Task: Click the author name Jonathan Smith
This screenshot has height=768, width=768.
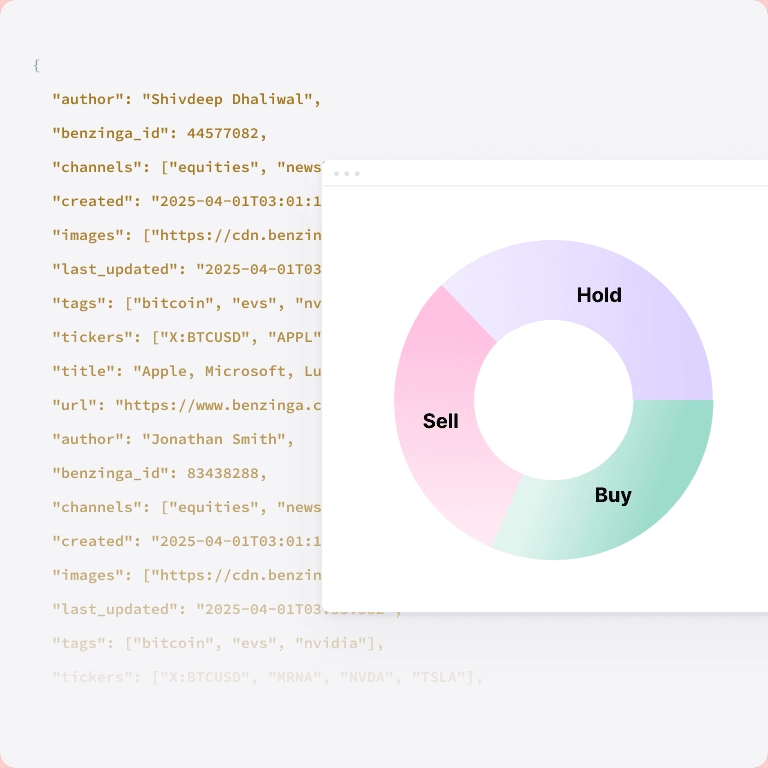Action: tap(217, 439)
